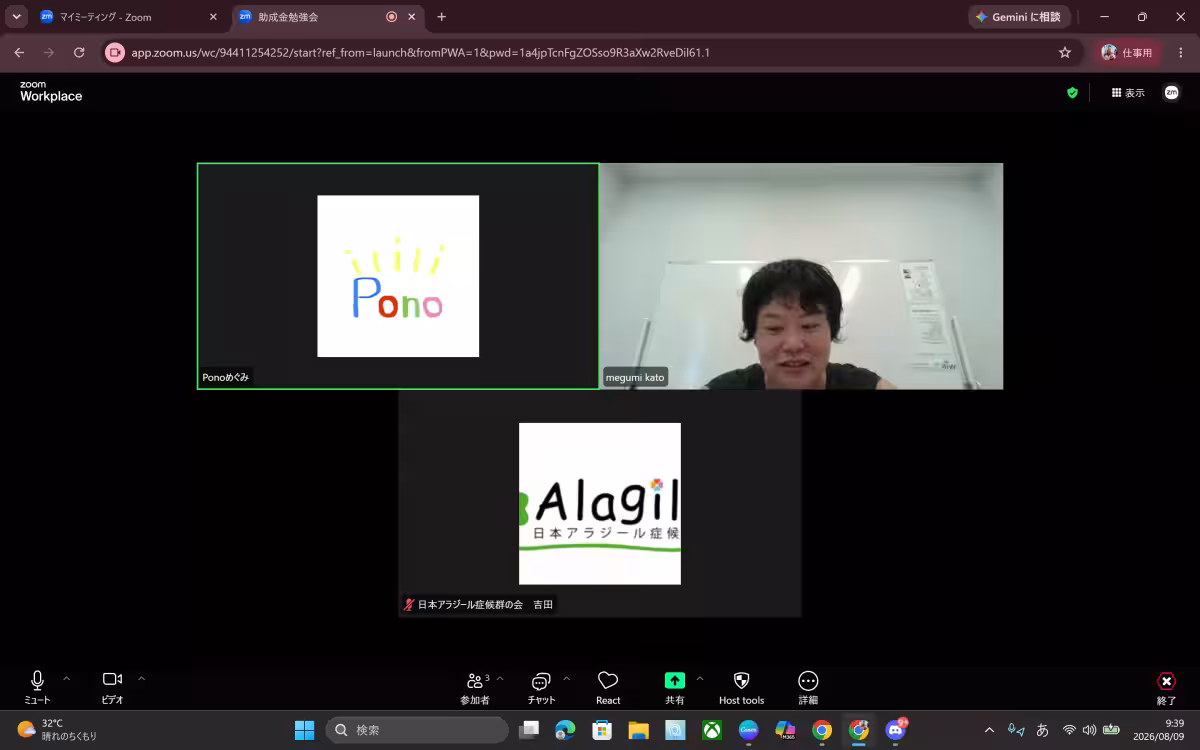
Task: Close the 助成金勉強会 tab
Action: tap(411, 17)
